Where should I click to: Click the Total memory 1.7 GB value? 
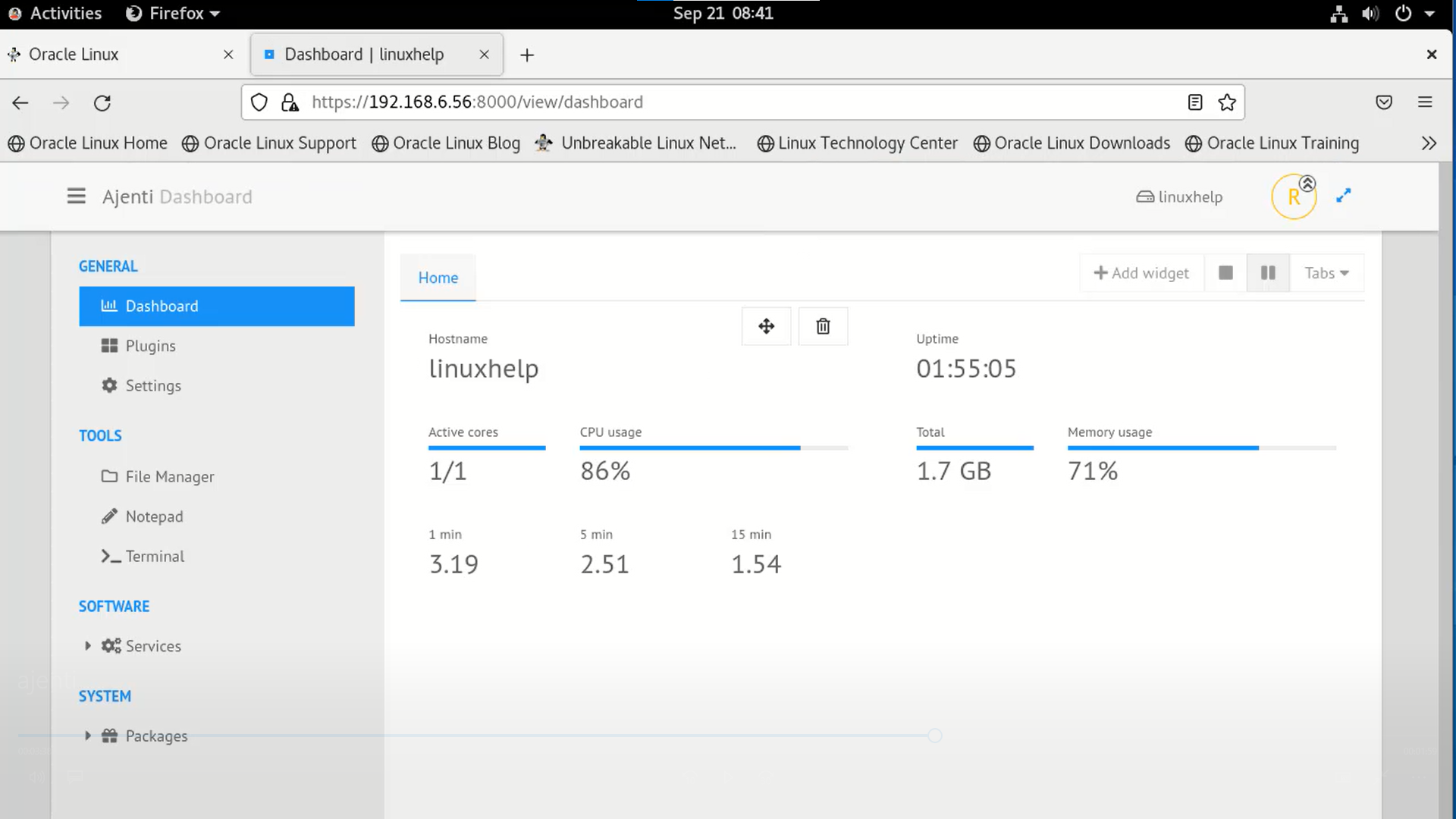click(954, 471)
